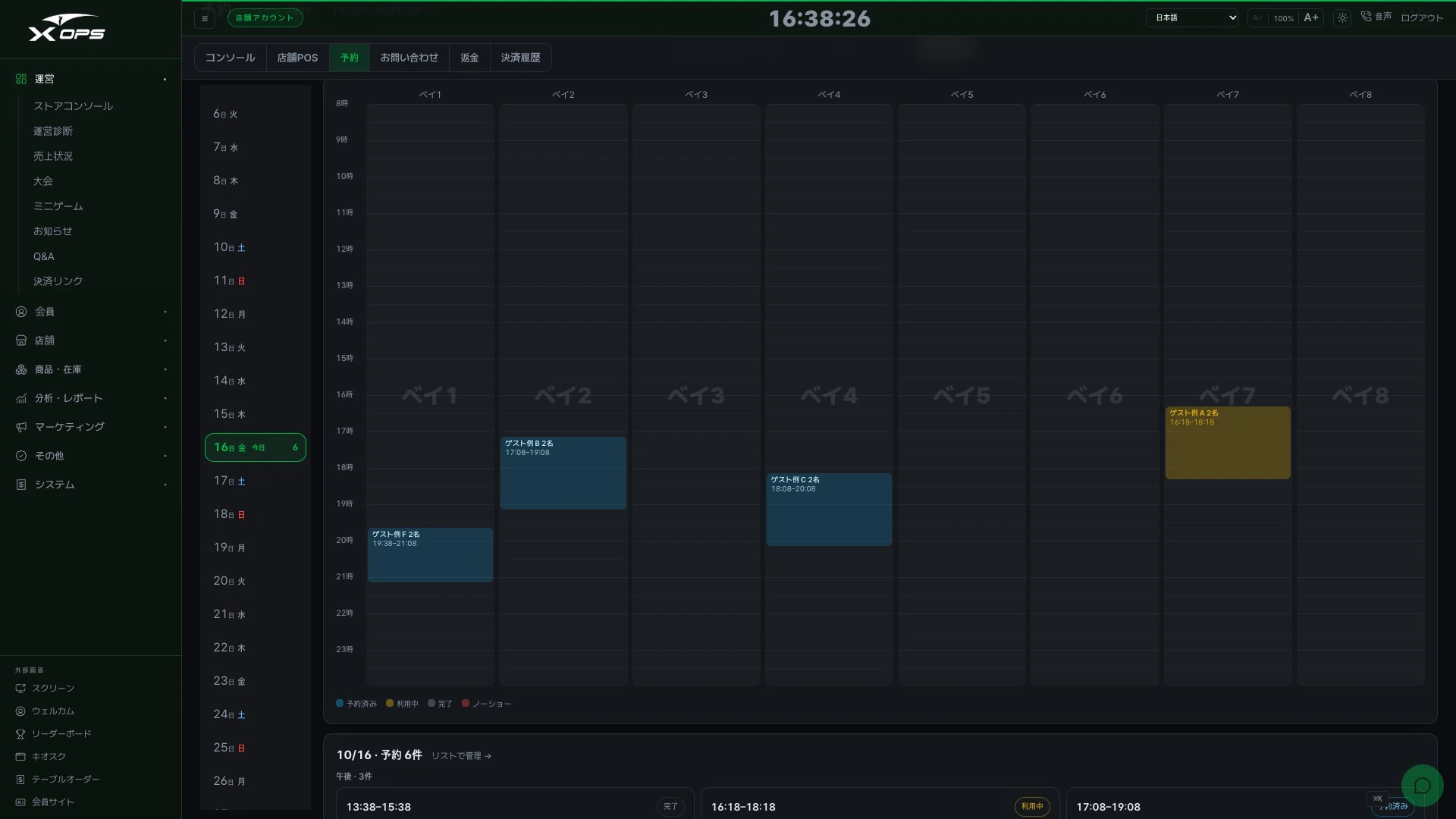1456x819 pixels.
Task: Open ゲスト例 A reservation block in ベイ7
Action: point(1228,443)
